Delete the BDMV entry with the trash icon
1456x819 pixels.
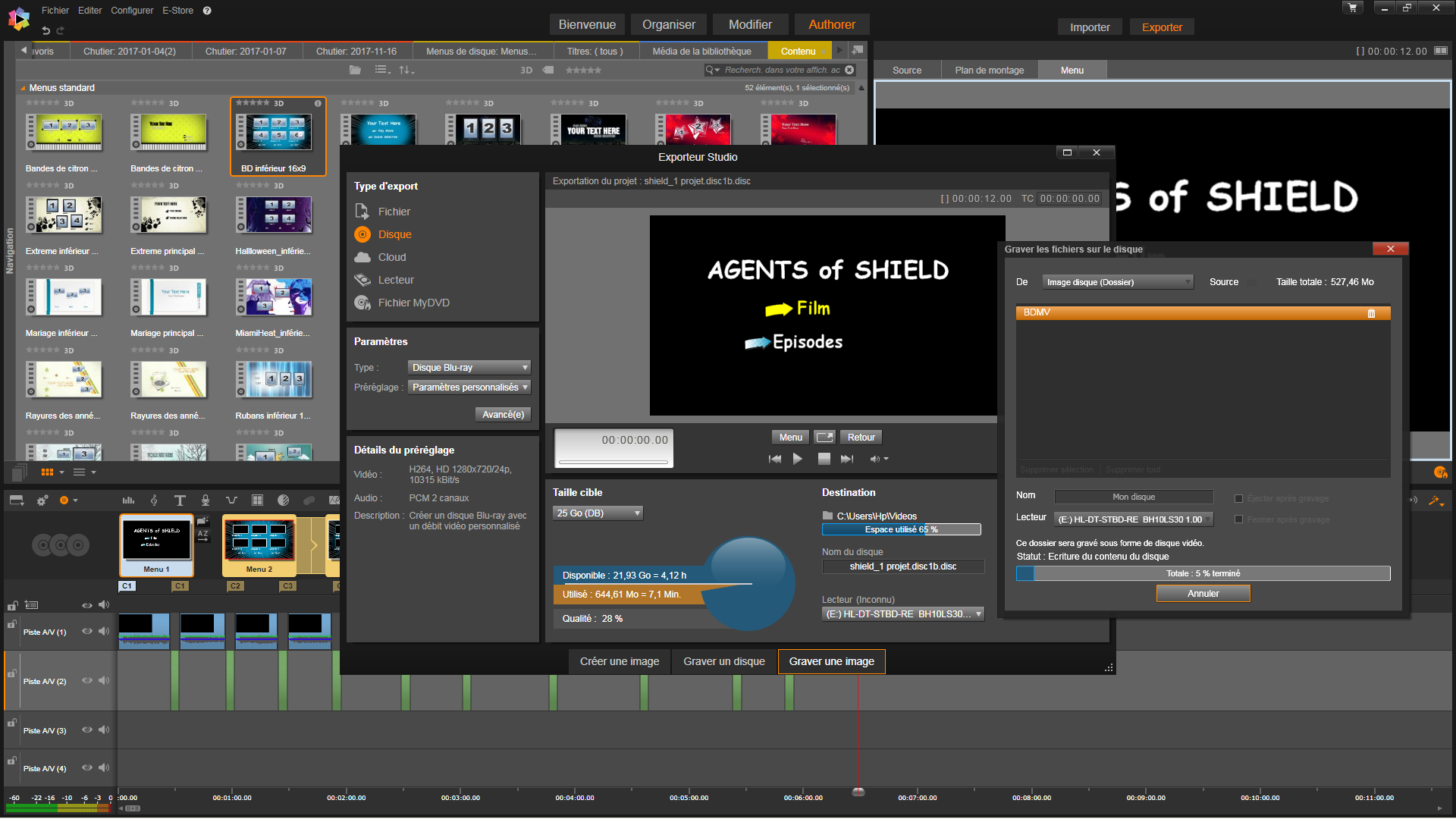[x=1371, y=313]
